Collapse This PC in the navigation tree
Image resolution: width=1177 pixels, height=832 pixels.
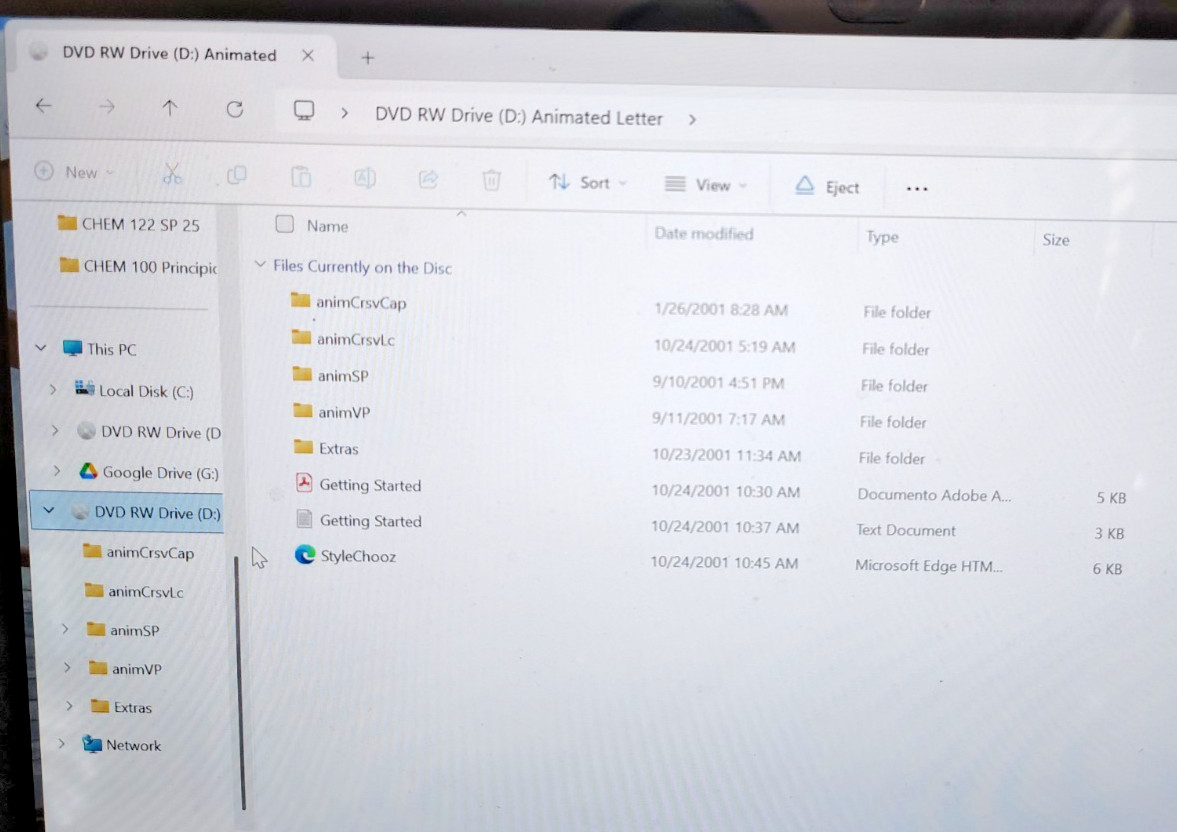click(x=41, y=347)
